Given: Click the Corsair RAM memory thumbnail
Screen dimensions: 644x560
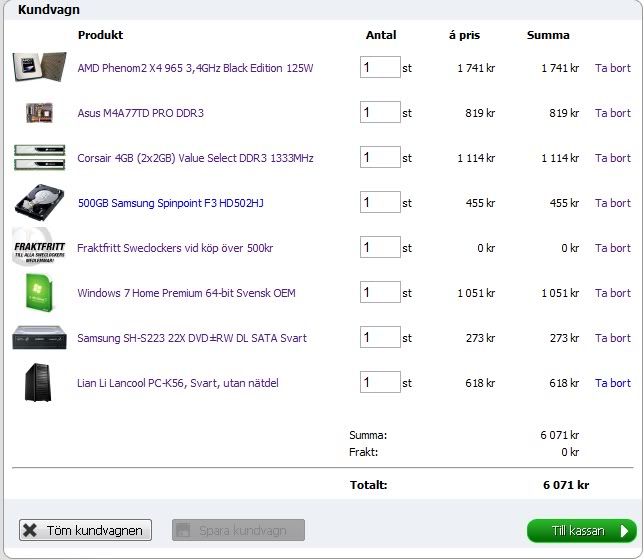Looking at the screenshot, I should (39, 158).
